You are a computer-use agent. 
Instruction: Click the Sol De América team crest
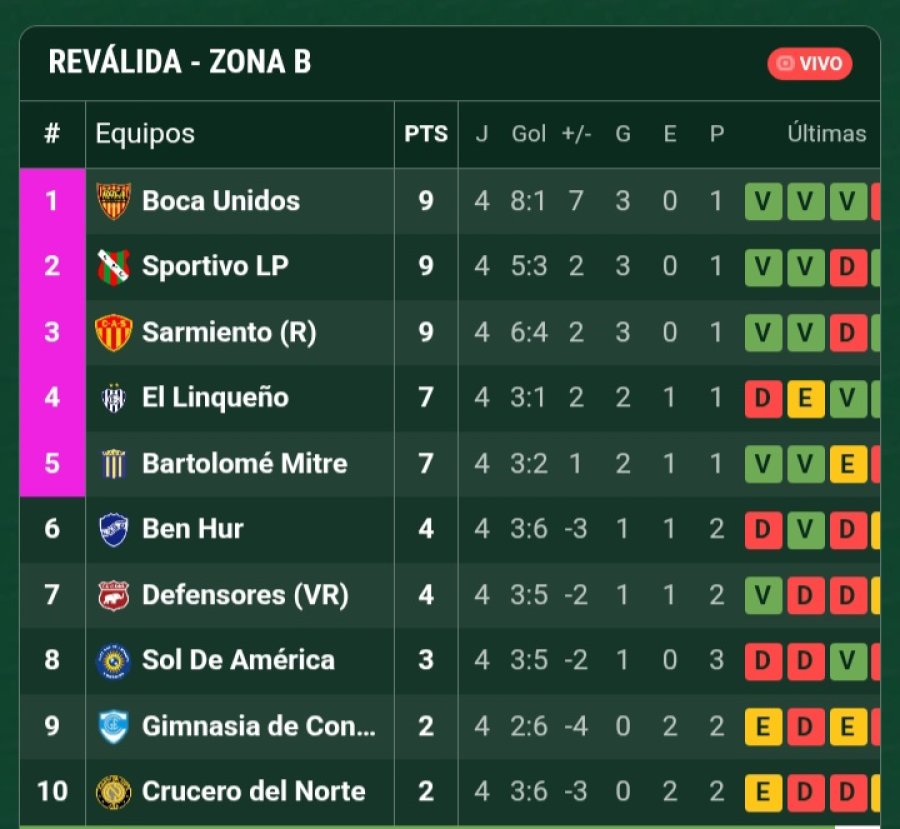click(x=113, y=660)
